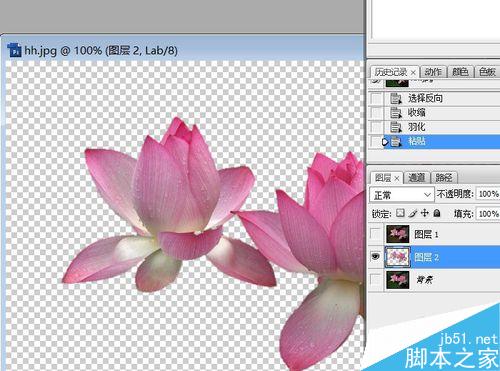
Task: Open the 颜色 panel tab
Action: [460, 72]
